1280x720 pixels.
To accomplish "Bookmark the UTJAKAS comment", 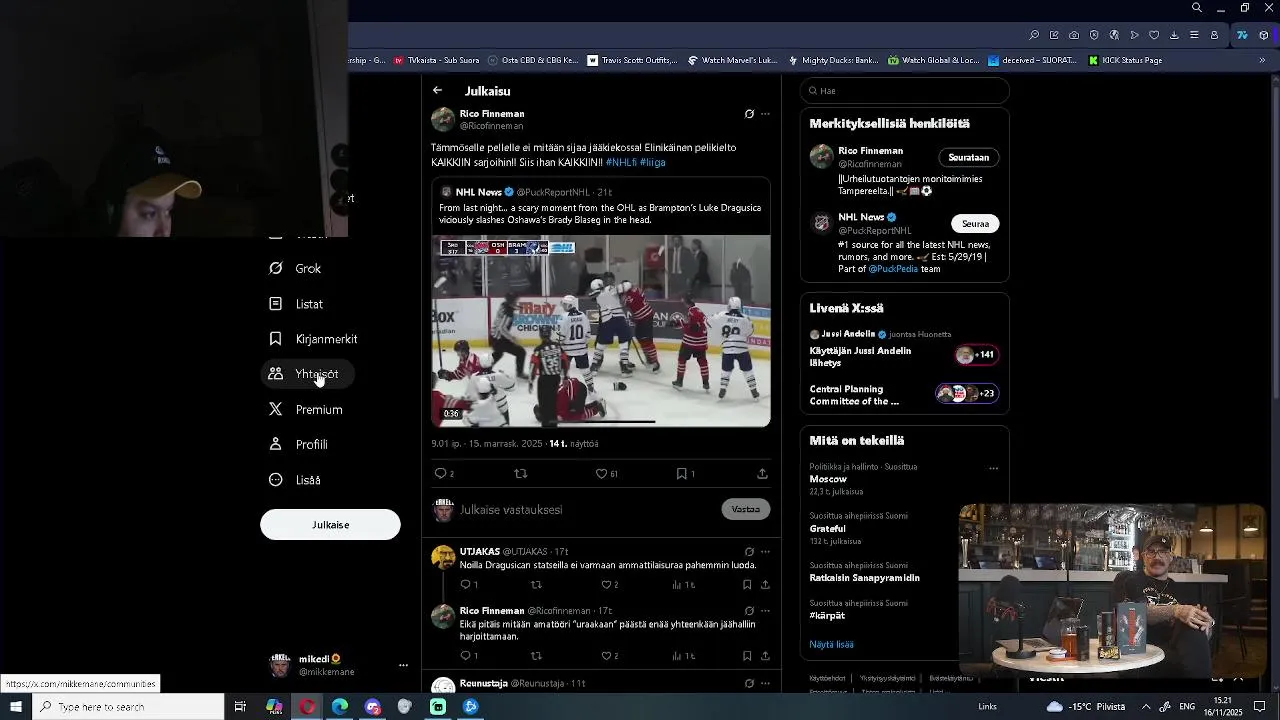I will 747,585.
